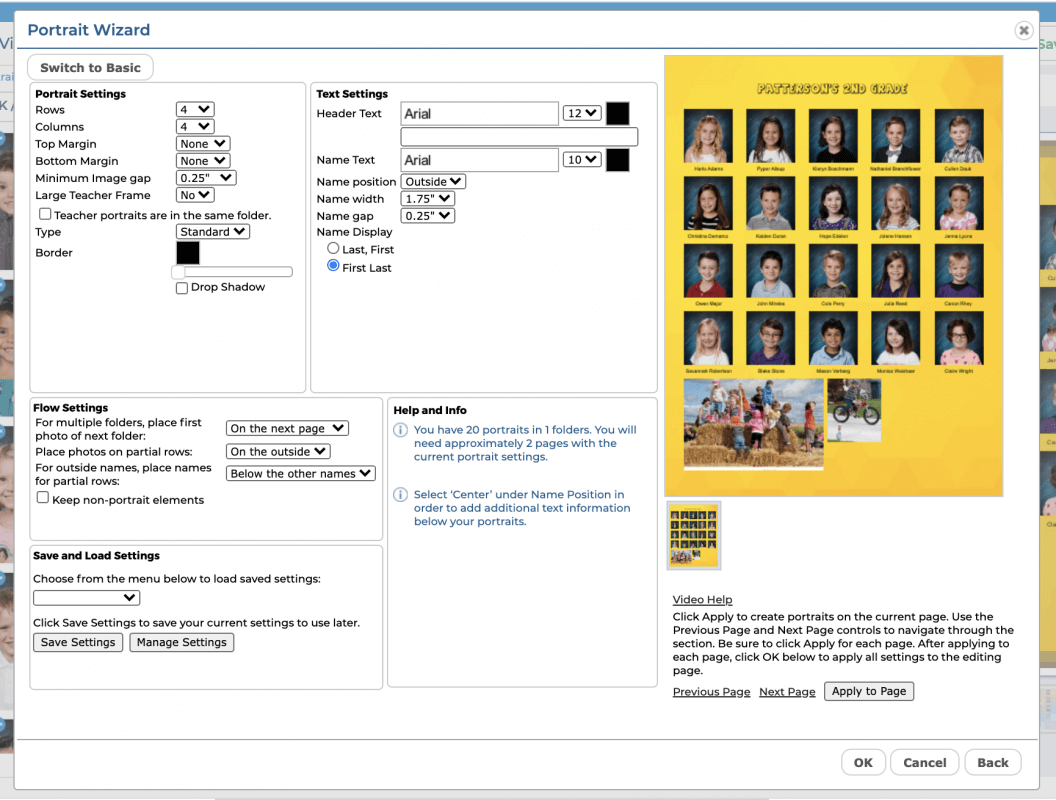Click the info icon about 20 portraits
The height and width of the screenshot is (800, 1056).
400,431
